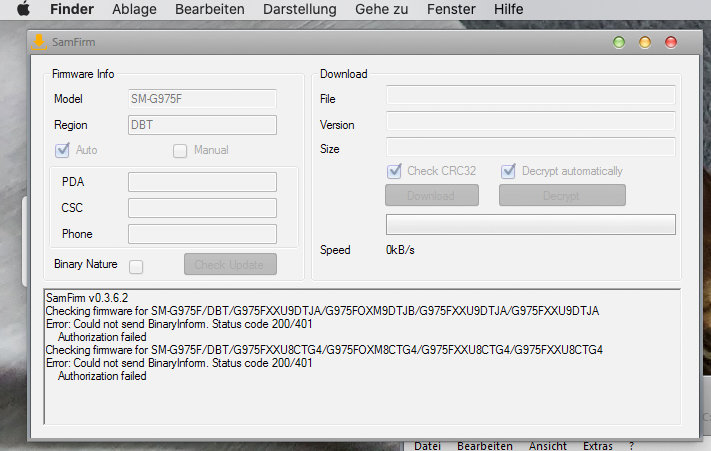Viewport: 711px width, 451px height.
Task: Toggle the Check CRC32 checkbox
Action: (394, 171)
